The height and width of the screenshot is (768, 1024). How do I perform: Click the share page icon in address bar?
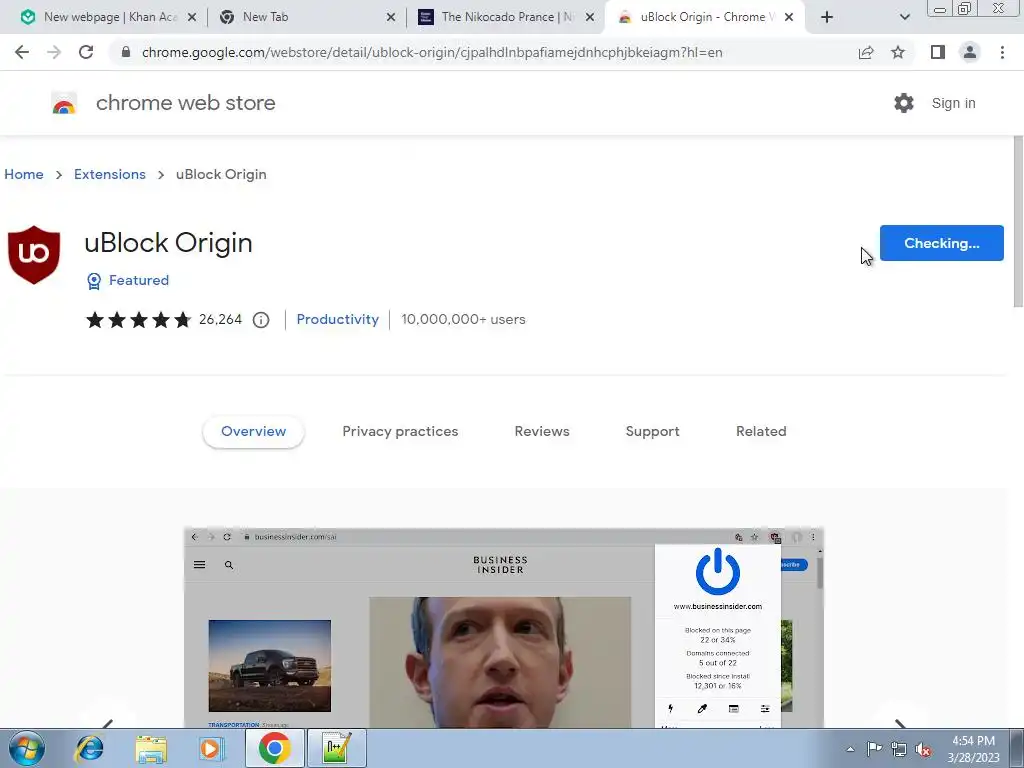[866, 52]
